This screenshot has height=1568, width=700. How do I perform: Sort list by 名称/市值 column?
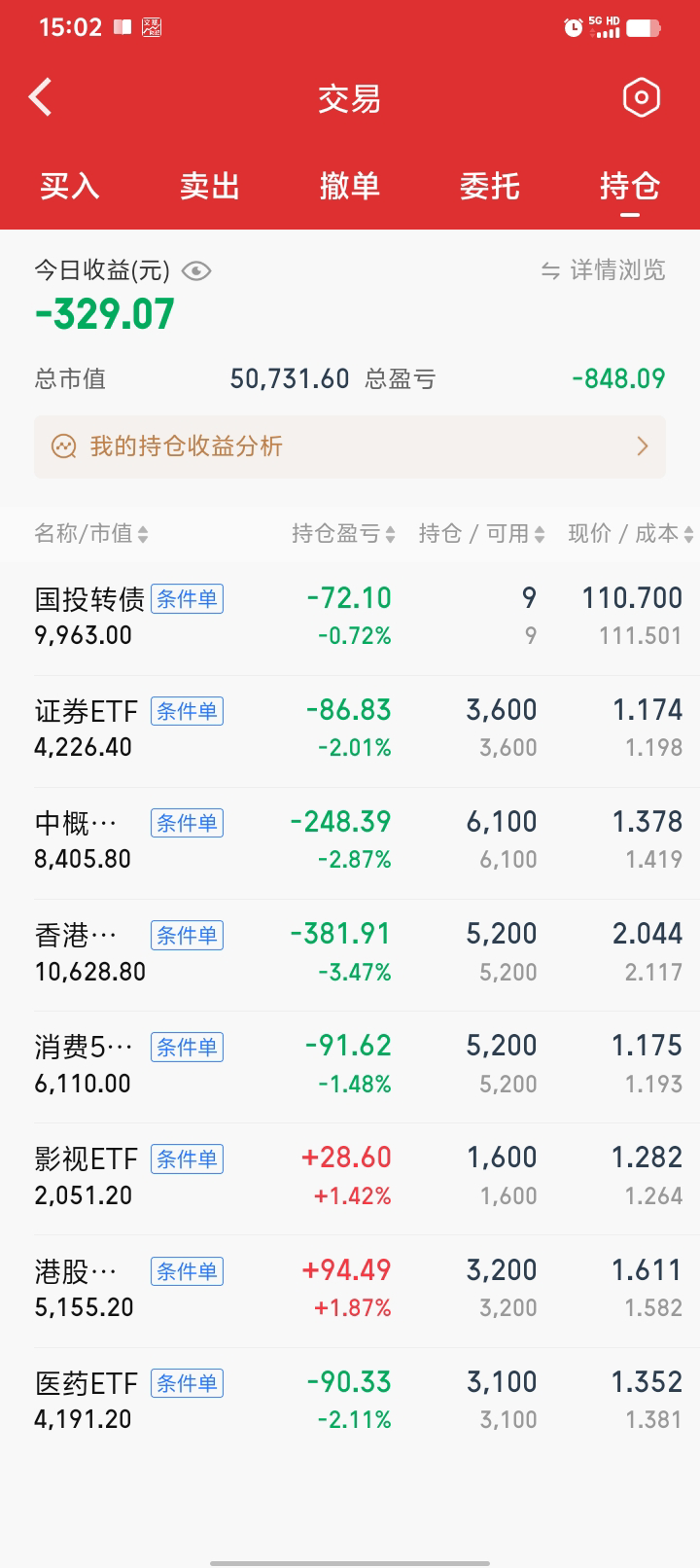(90, 533)
